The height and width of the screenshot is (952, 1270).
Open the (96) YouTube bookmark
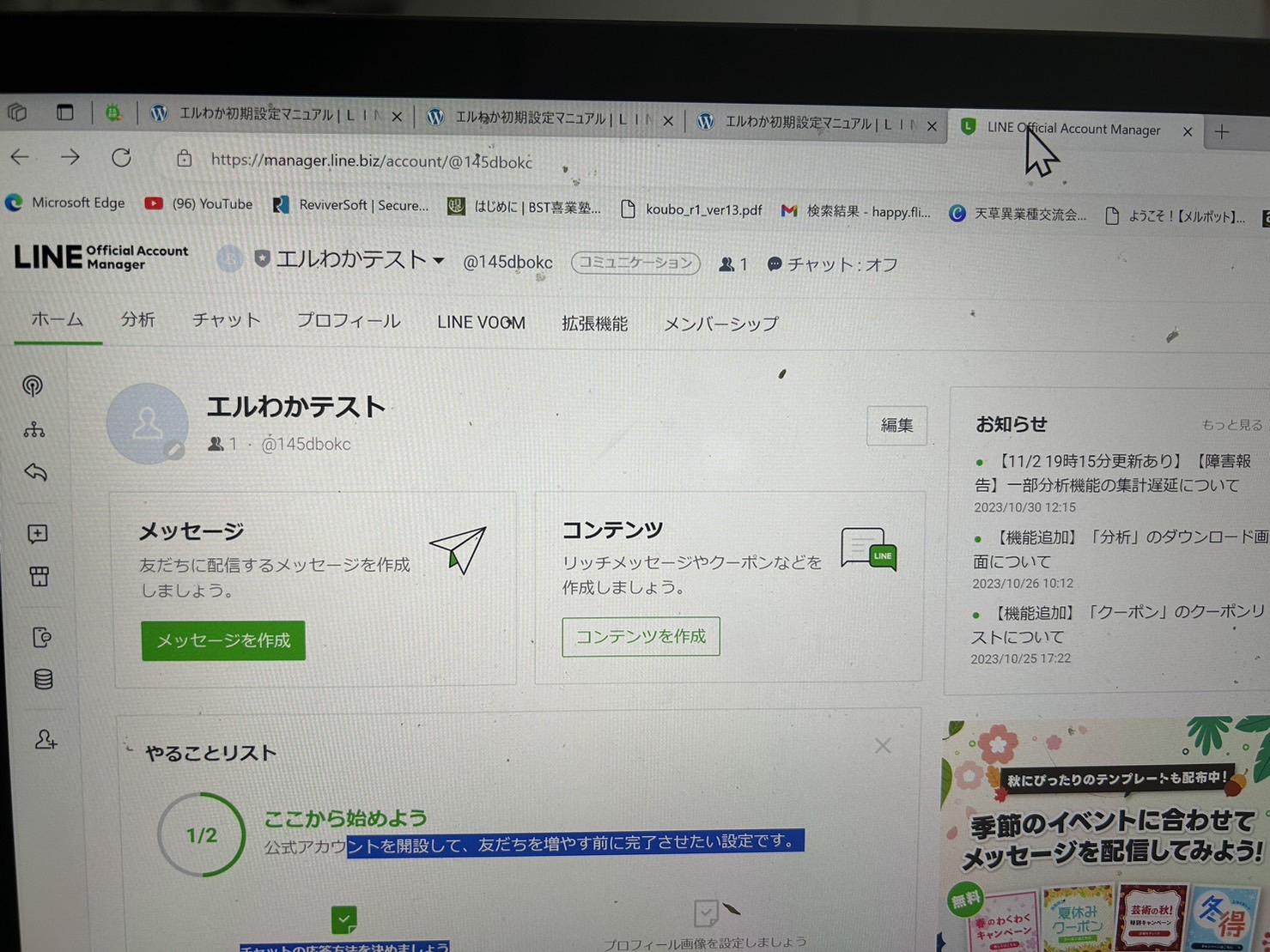click(199, 203)
